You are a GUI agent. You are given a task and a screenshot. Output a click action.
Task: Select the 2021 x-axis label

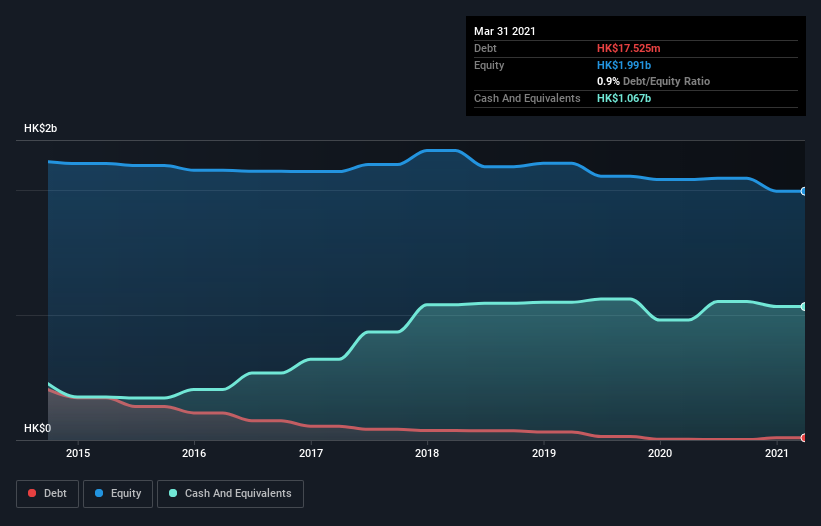click(776, 453)
